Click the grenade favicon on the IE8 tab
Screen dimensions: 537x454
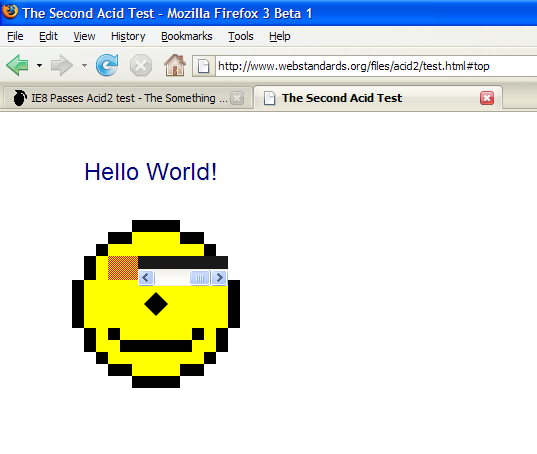20,98
